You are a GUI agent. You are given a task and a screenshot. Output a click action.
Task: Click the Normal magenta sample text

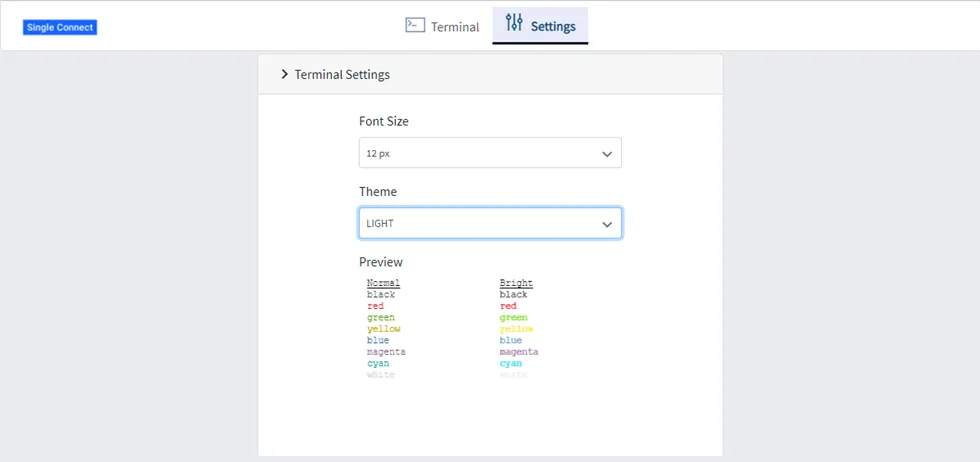[386, 352]
